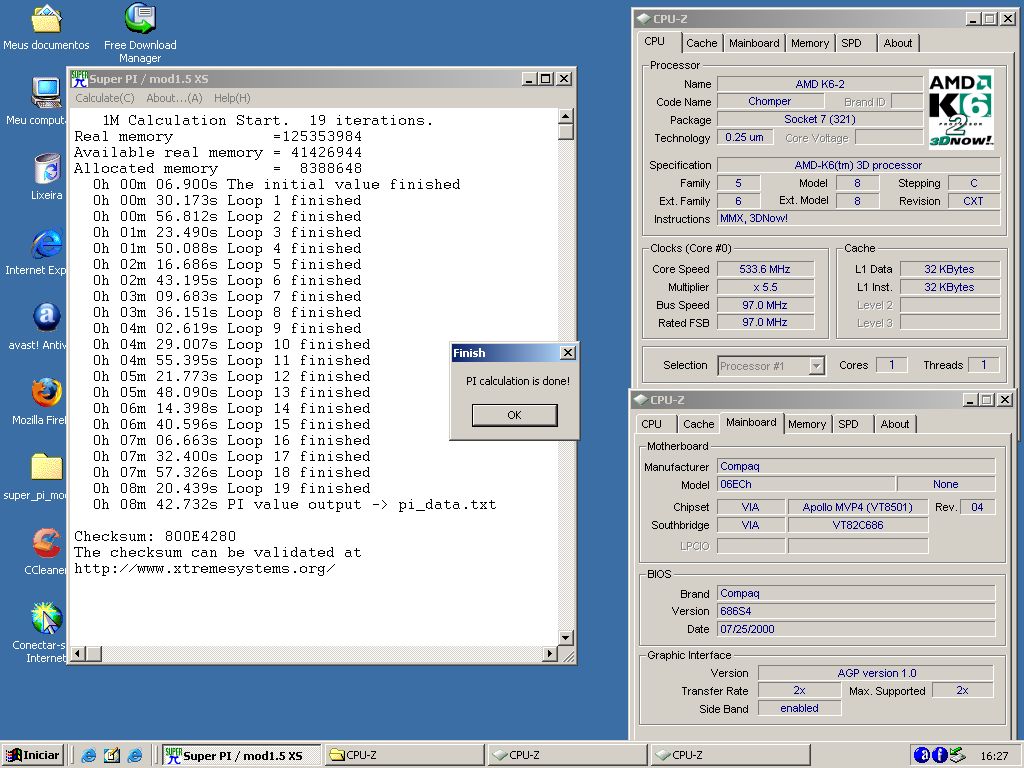Viewport: 1024px width, 768px height.
Task: Click the second Internet Explorer quick launch icon
Action: pos(135,755)
